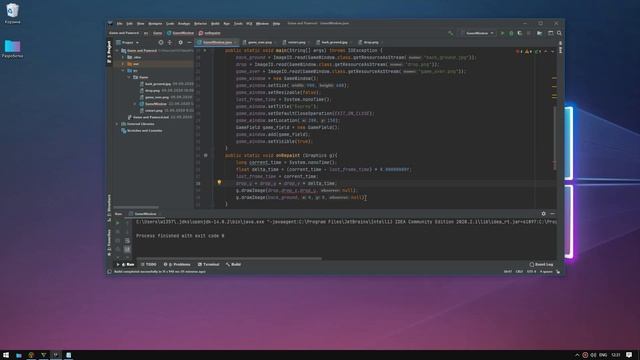Image resolution: width=640 pixels, height=360 pixels.
Task: Click the gutter marker beside onRepaint method
Action: (206, 155)
